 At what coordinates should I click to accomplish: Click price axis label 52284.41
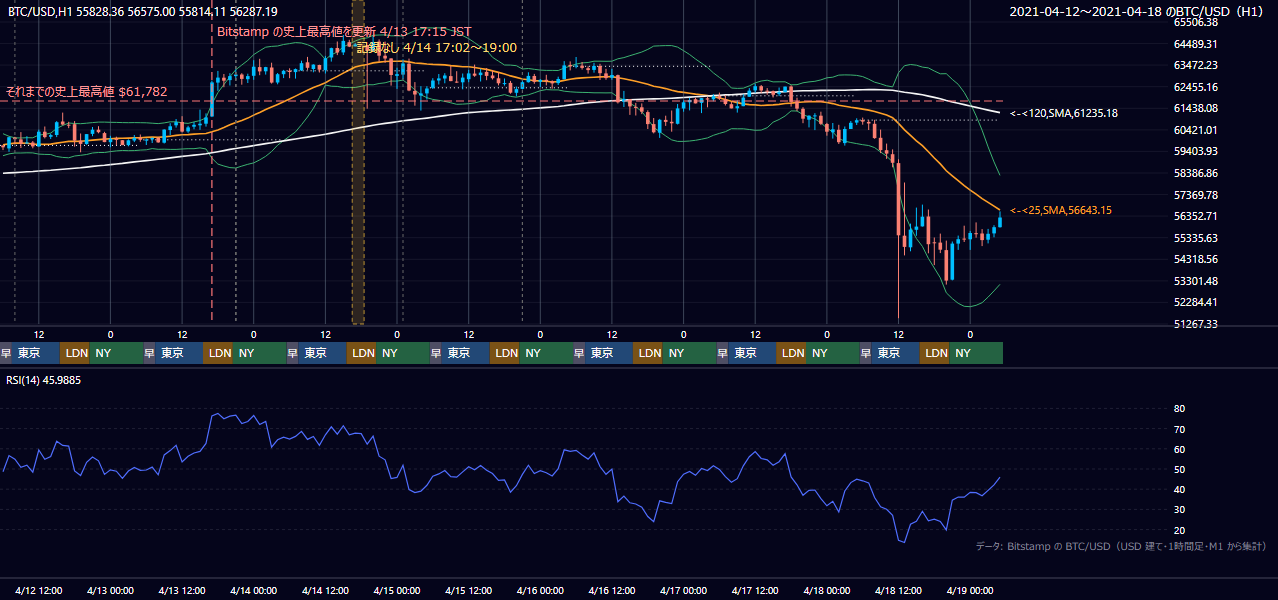click(x=1195, y=302)
